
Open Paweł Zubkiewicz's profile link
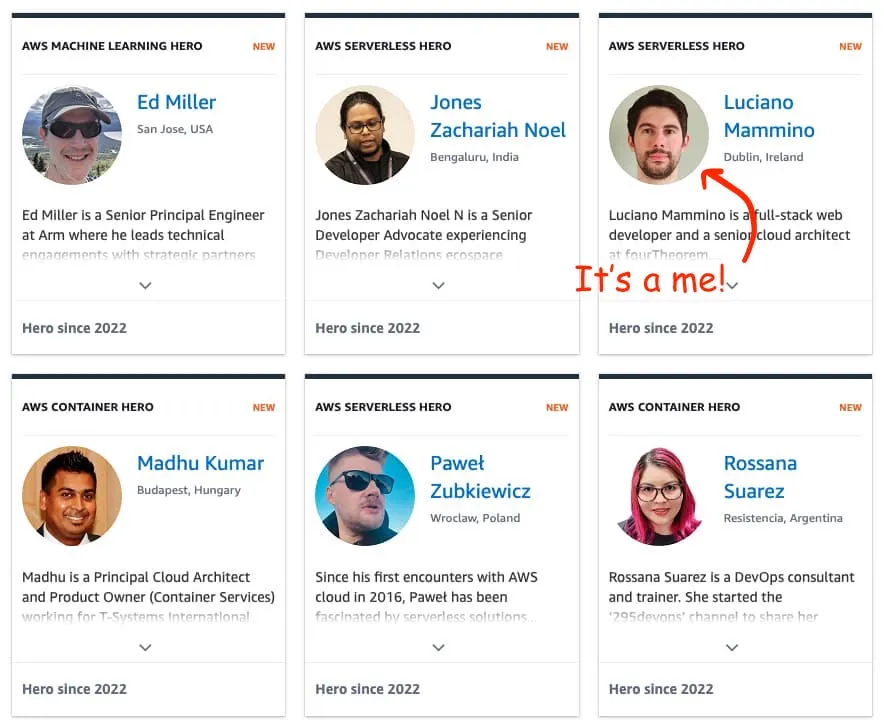point(480,477)
